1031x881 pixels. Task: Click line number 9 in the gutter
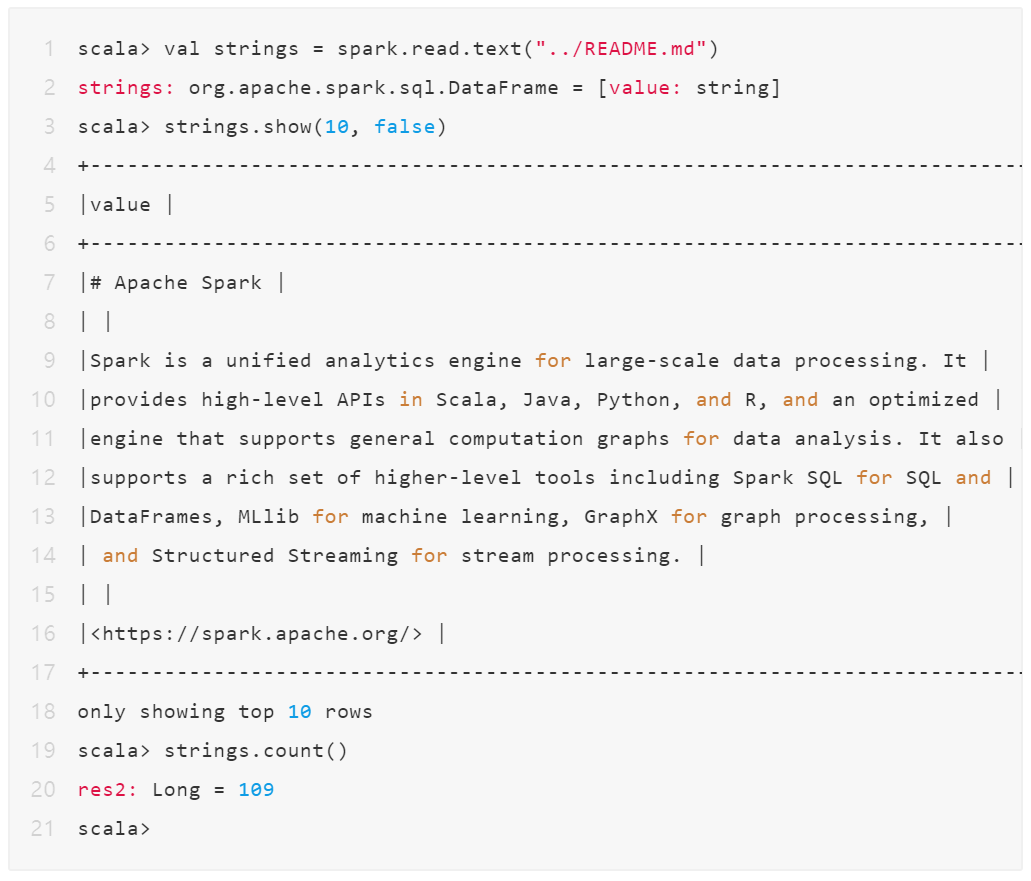click(48, 361)
